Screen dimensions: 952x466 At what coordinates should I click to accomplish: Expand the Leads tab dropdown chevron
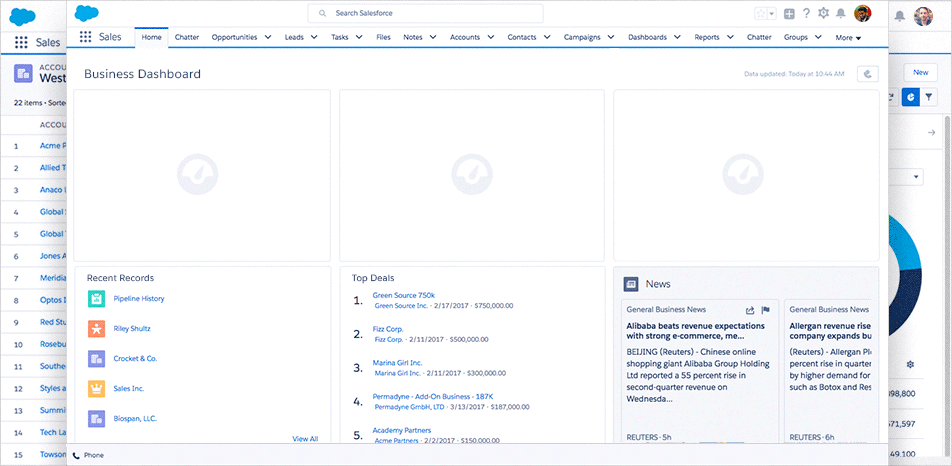coord(314,37)
